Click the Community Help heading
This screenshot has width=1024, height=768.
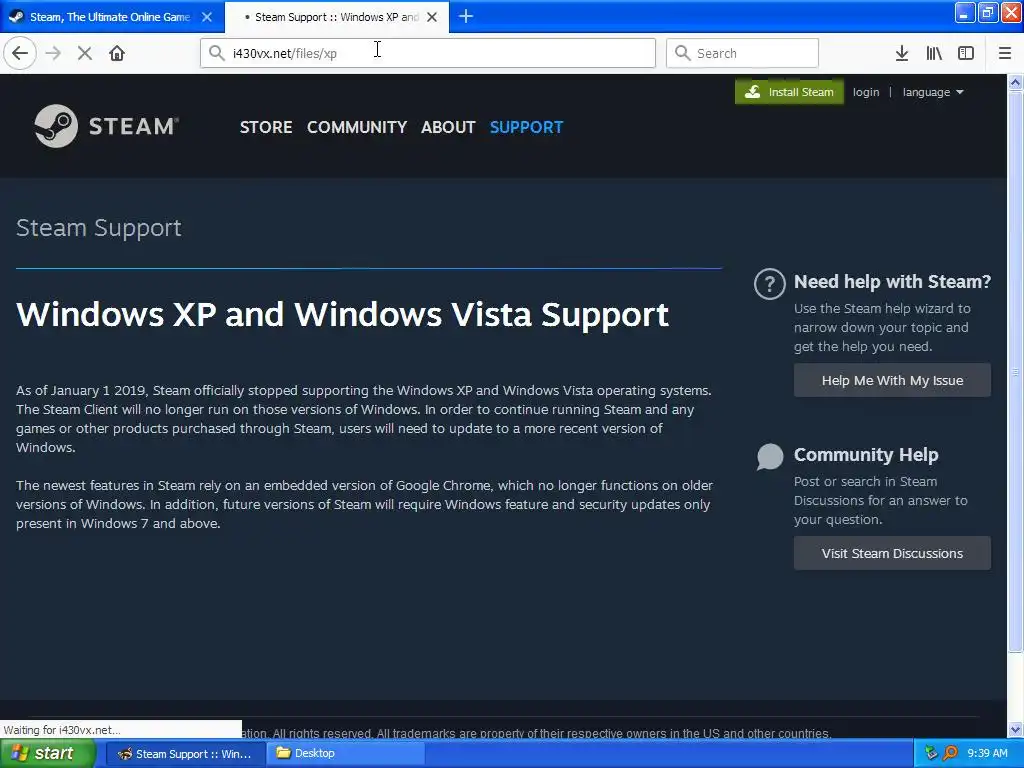pyautogui.click(x=866, y=455)
